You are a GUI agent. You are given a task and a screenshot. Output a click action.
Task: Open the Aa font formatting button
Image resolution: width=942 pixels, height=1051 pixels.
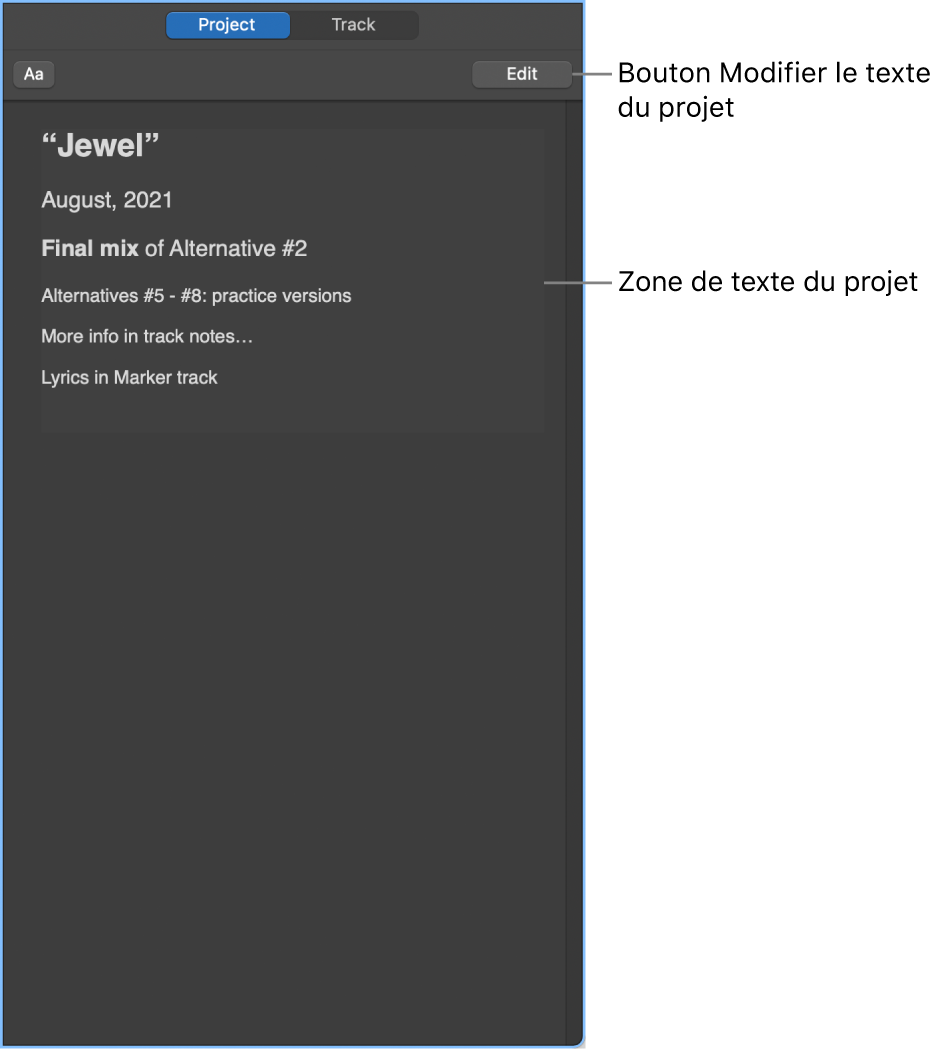click(x=34, y=74)
